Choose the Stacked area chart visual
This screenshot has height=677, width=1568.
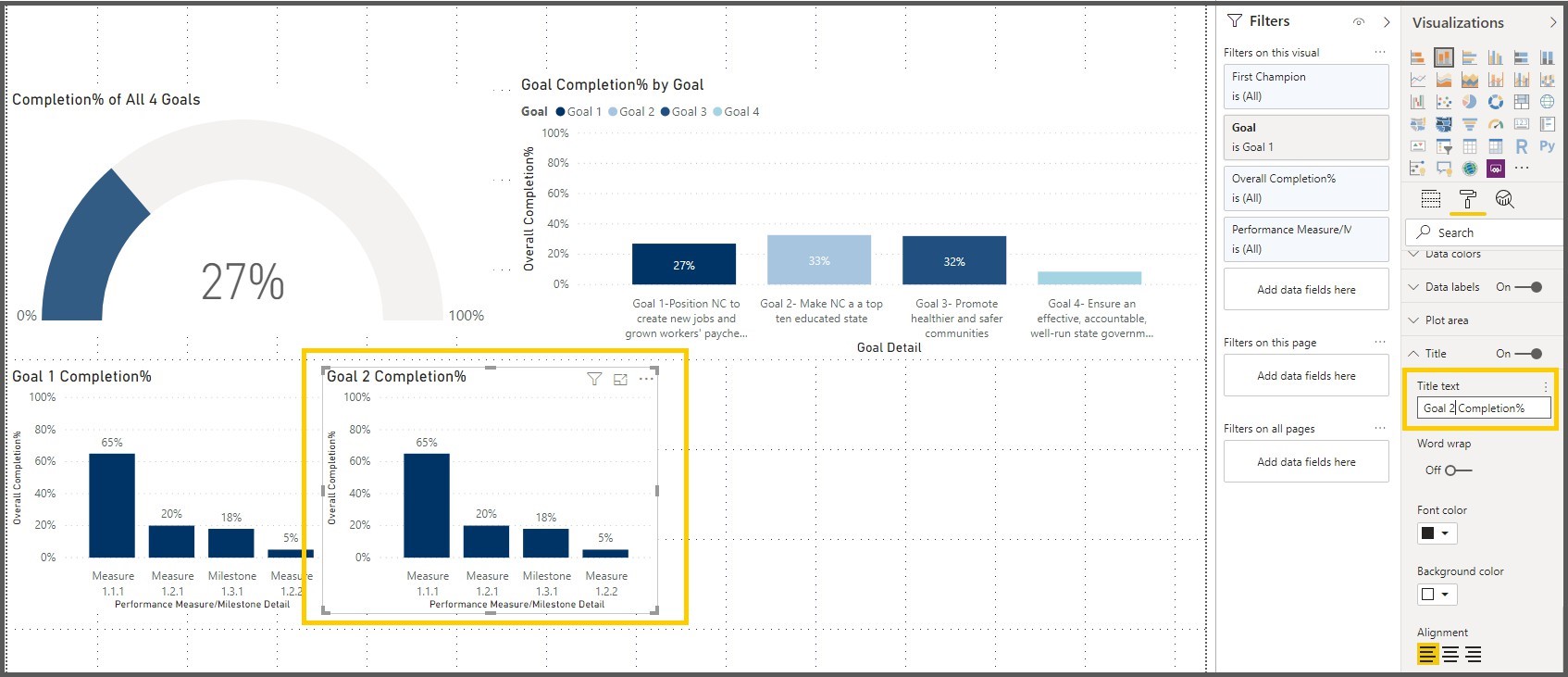(1470, 80)
